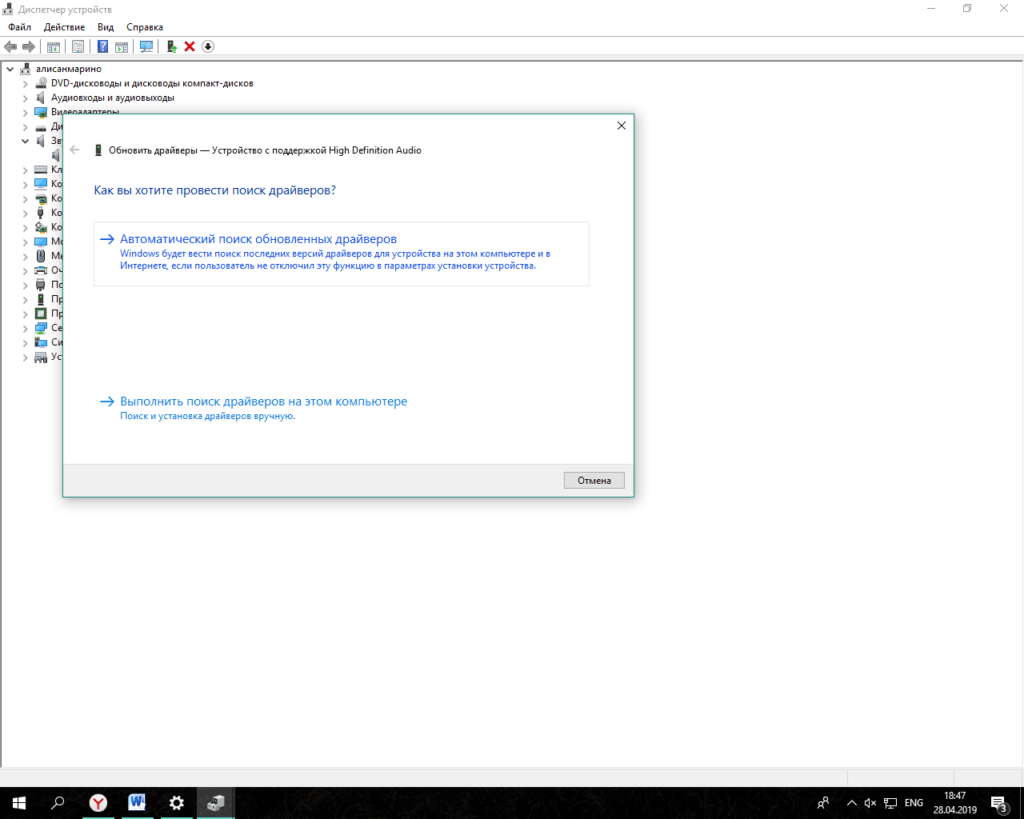
Task: Scan for hardware changes via toolbar icon
Action: pyautogui.click(x=144, y=46)
